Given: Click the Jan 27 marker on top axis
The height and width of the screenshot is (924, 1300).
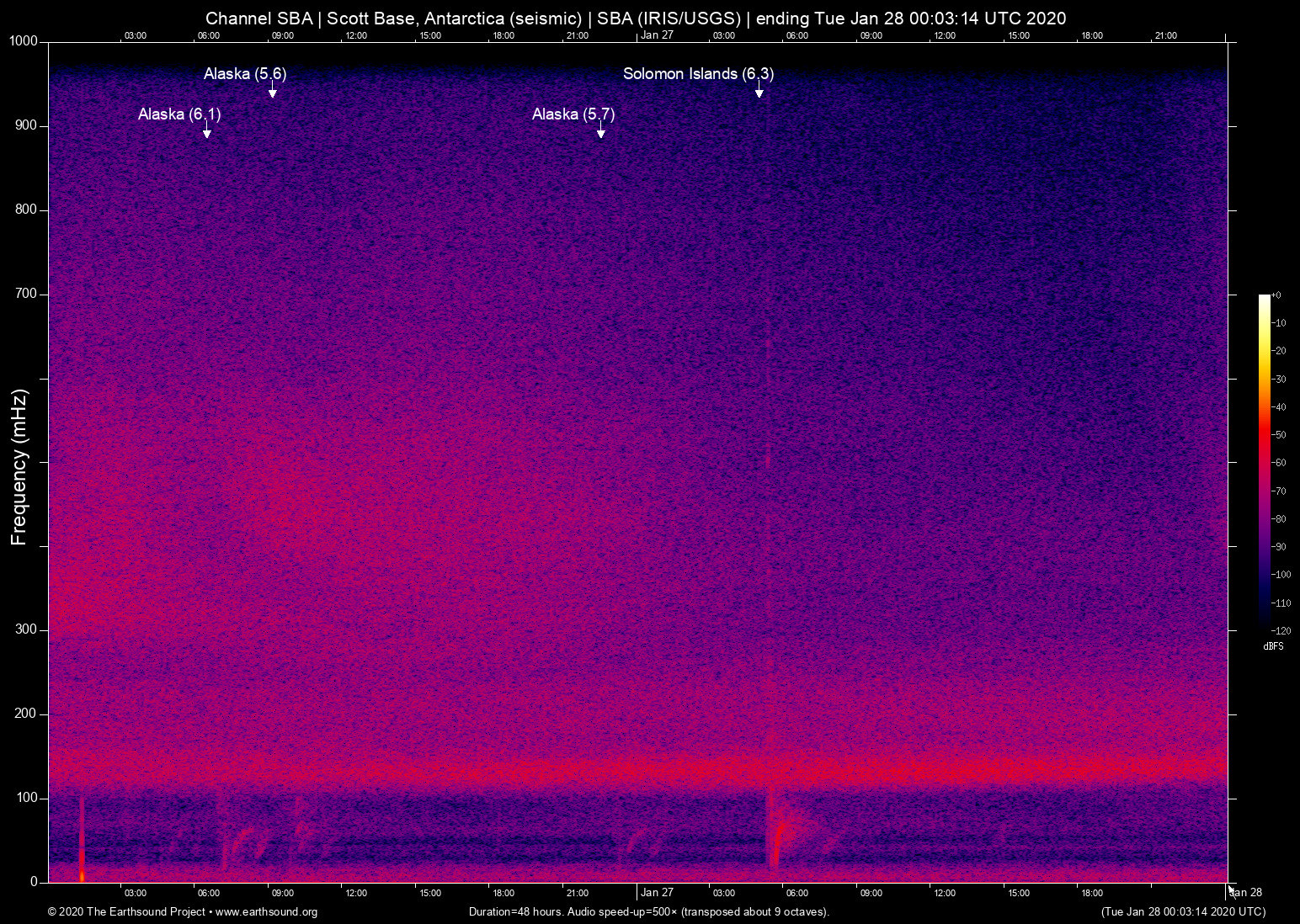Looking at the screenshot, I should [x=657, y=35].
